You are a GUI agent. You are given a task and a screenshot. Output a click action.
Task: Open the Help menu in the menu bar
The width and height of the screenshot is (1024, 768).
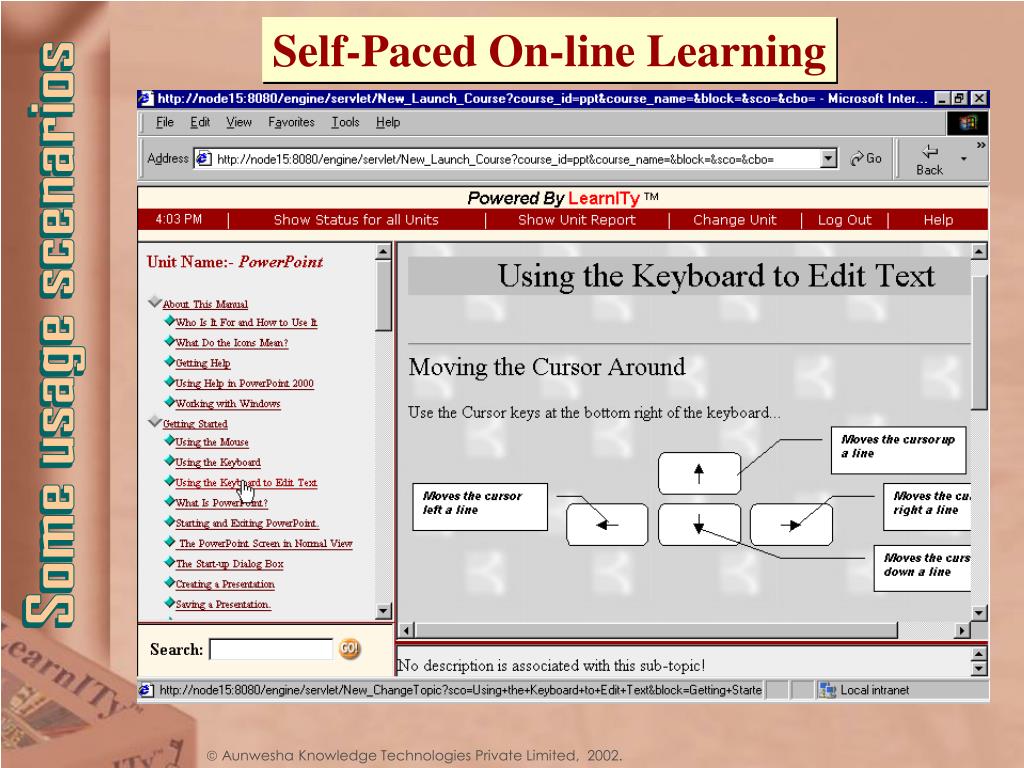click(388, 122)
